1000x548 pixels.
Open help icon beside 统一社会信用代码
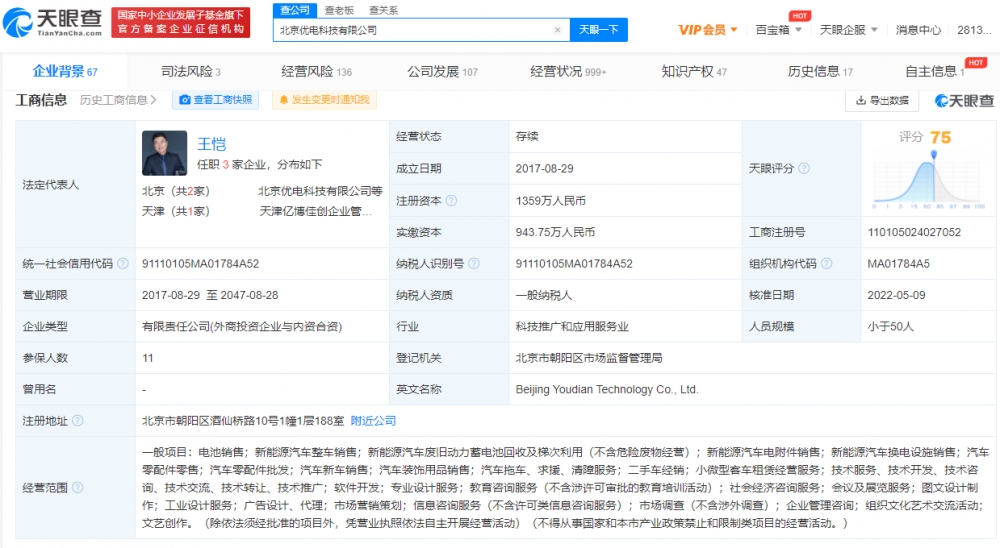pyautogui.click(x=123, y=263)
